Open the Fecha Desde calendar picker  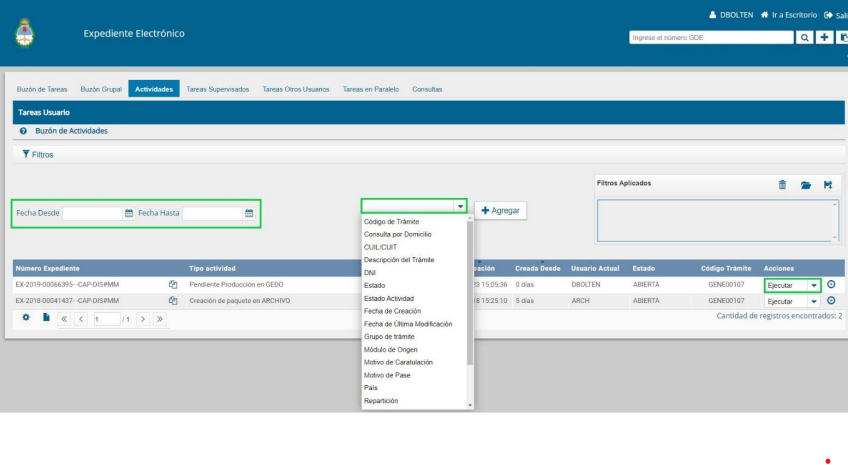tap(129, 213)
